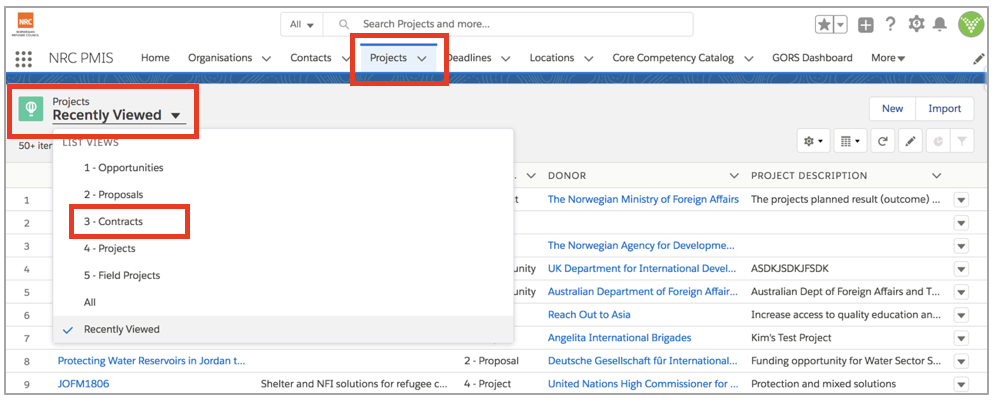
Task: Open the Reach Out to Asia link
Action: click(x=589, y=314)
